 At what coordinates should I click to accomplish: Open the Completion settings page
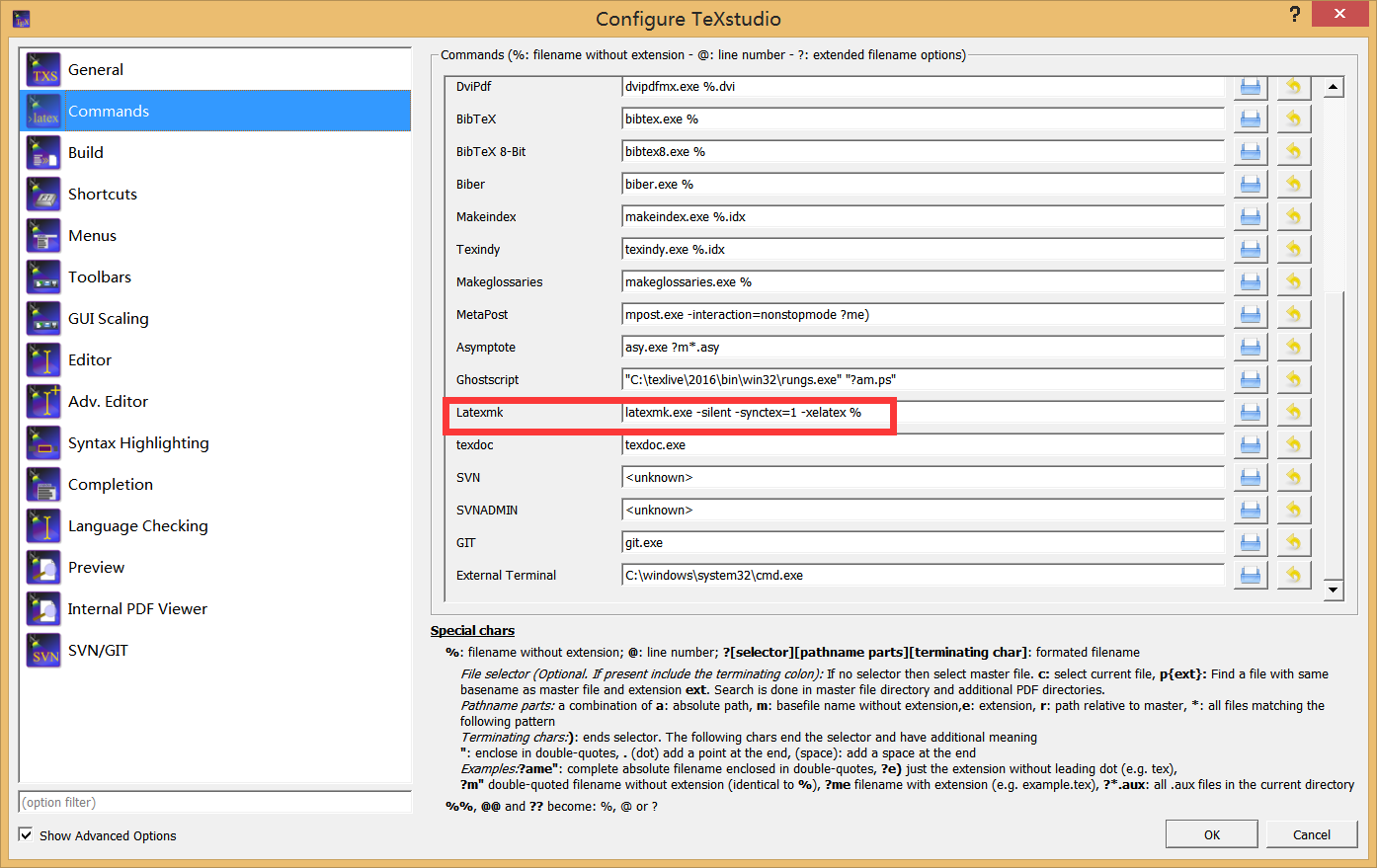point(215,485)
